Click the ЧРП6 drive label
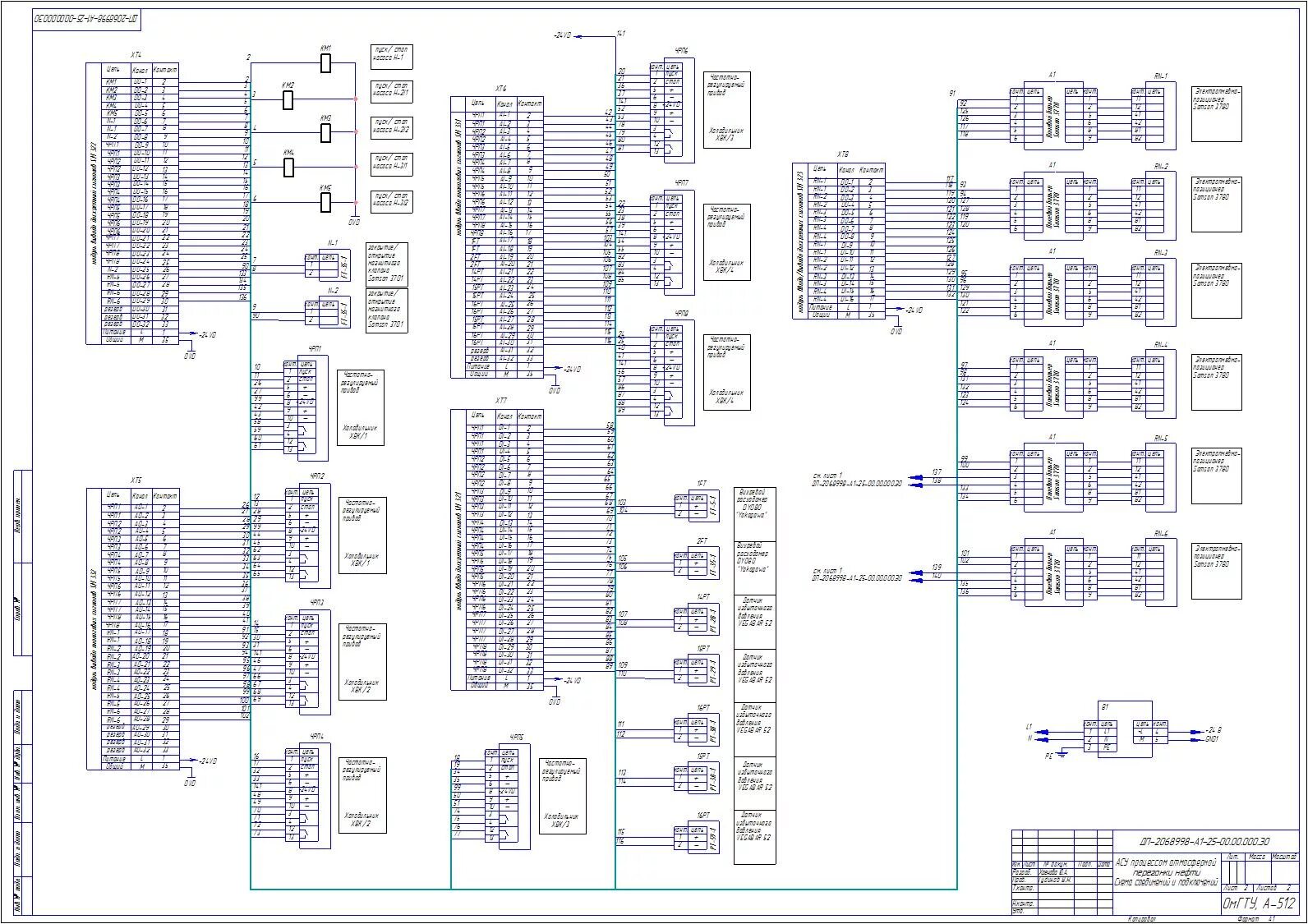Viewport: 1308px width, 924px height. [683, 51]
